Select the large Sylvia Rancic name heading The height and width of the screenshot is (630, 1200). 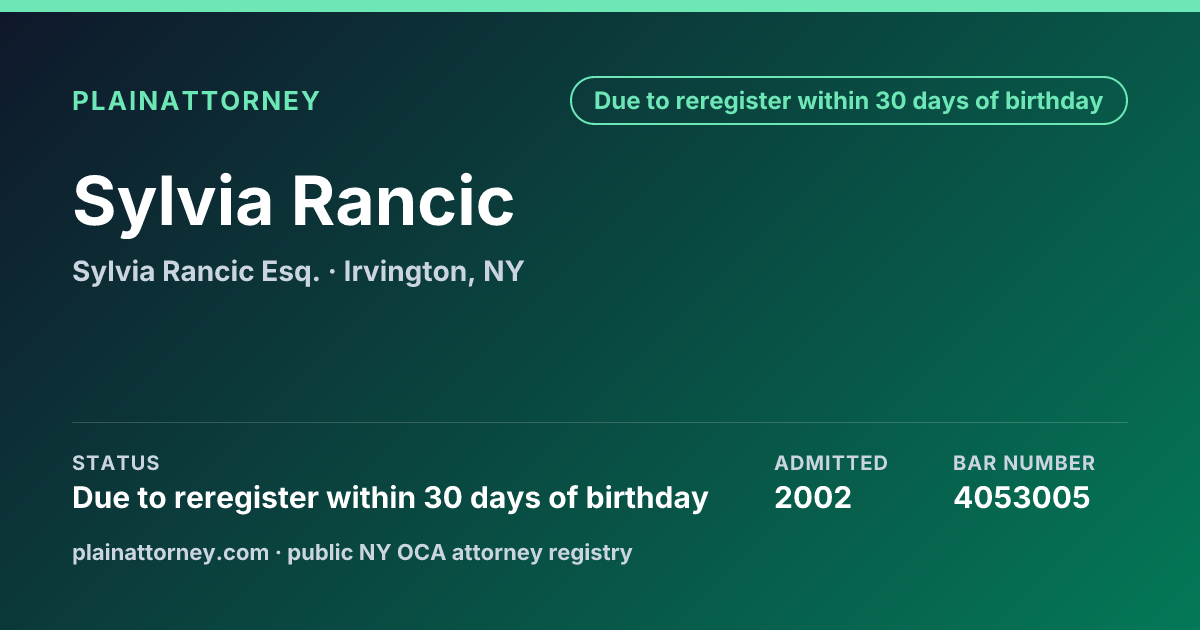[x=293, y=203]
